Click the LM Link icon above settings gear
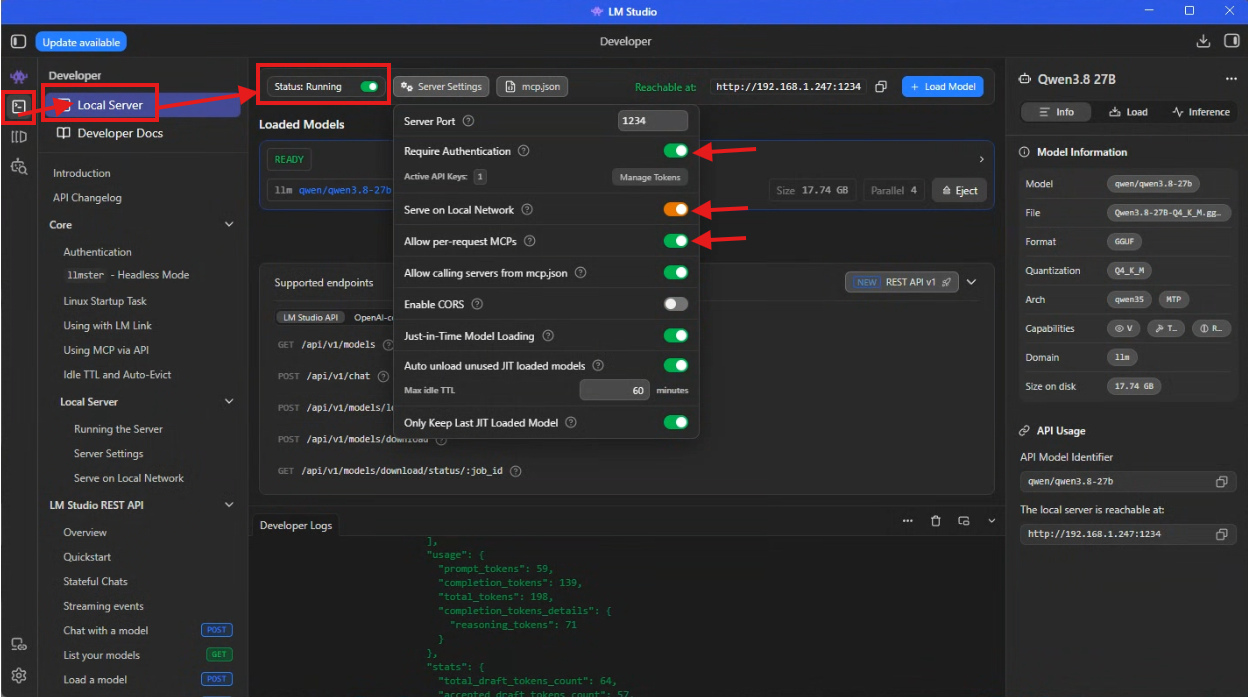This screenshot has width=1248, height=697. pyautogui.click(x=18, y=644)
